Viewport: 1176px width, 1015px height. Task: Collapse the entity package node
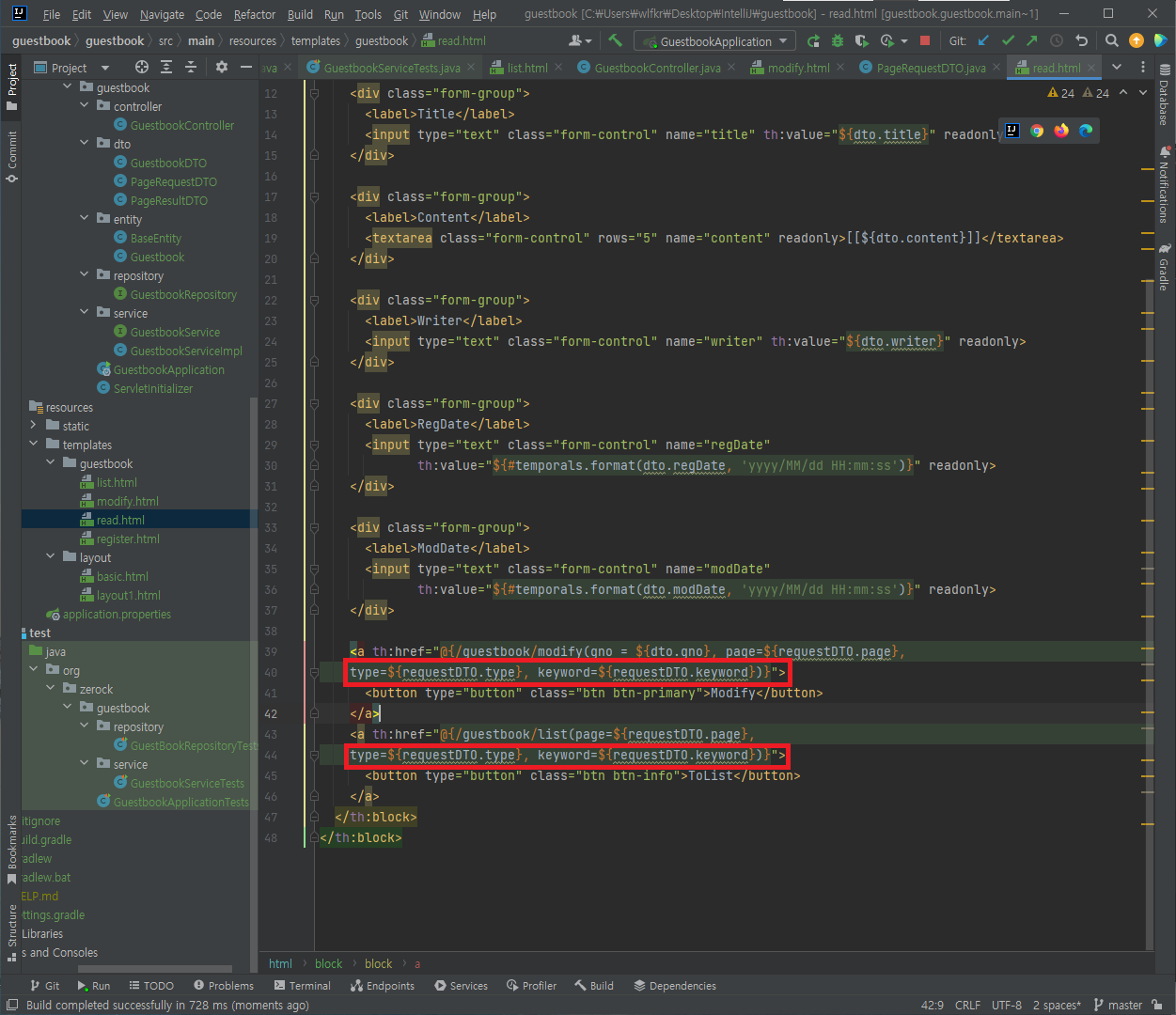(85, 219)
